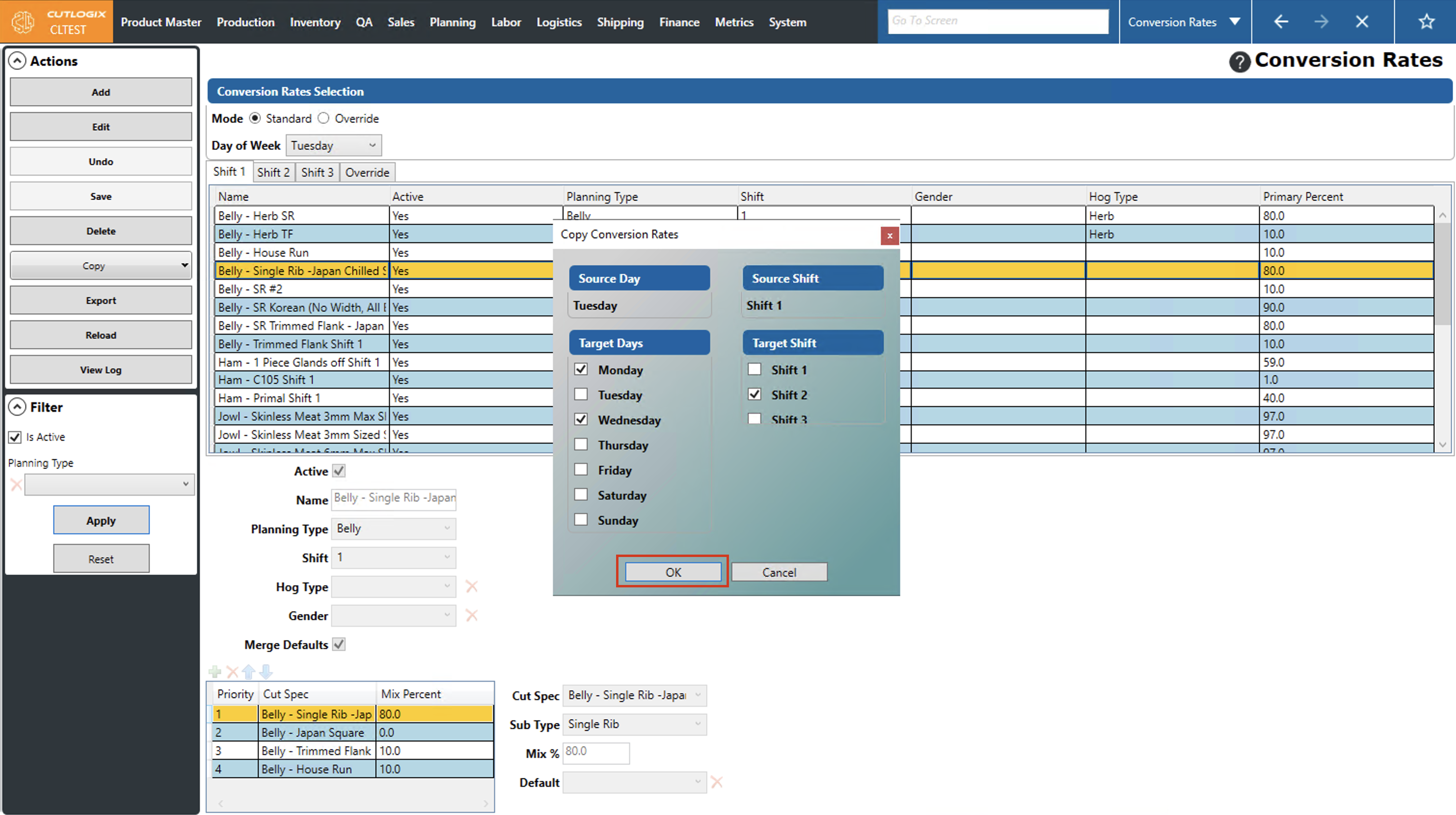Open the Day of Week dropdown
1456x815 pixels.
[x=333, y=146]
